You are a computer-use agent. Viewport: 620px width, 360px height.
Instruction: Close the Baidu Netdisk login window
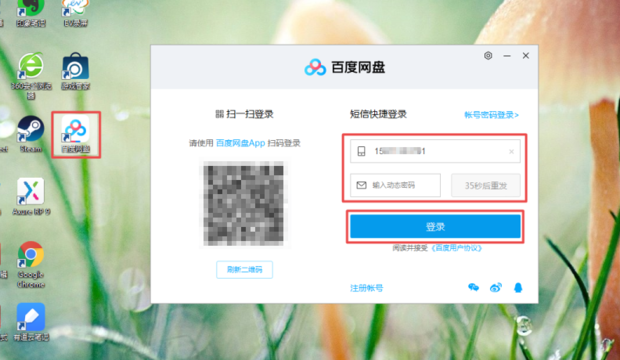tap(525, 56)
